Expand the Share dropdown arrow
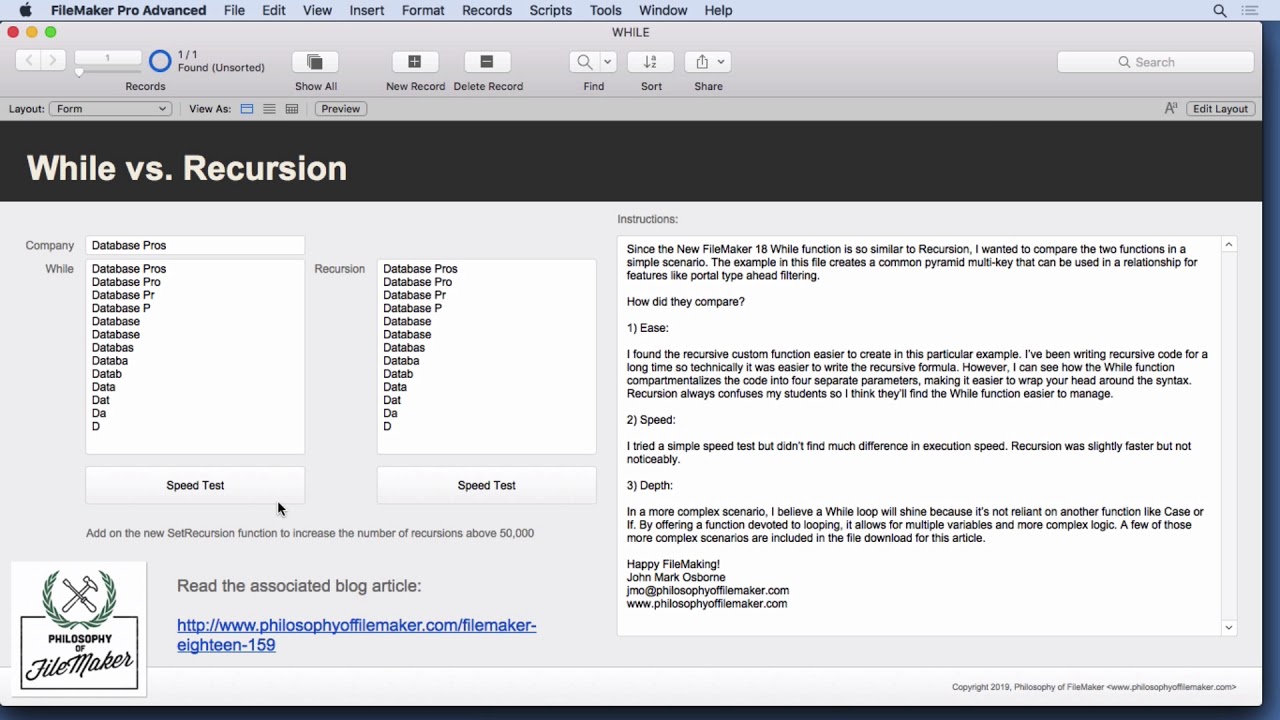 (721, 62)
